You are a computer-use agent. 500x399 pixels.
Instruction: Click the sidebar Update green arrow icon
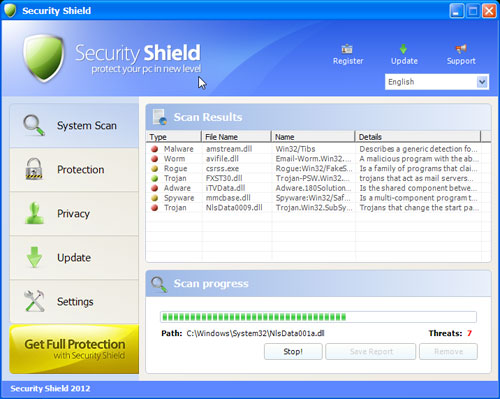[34, 257]
